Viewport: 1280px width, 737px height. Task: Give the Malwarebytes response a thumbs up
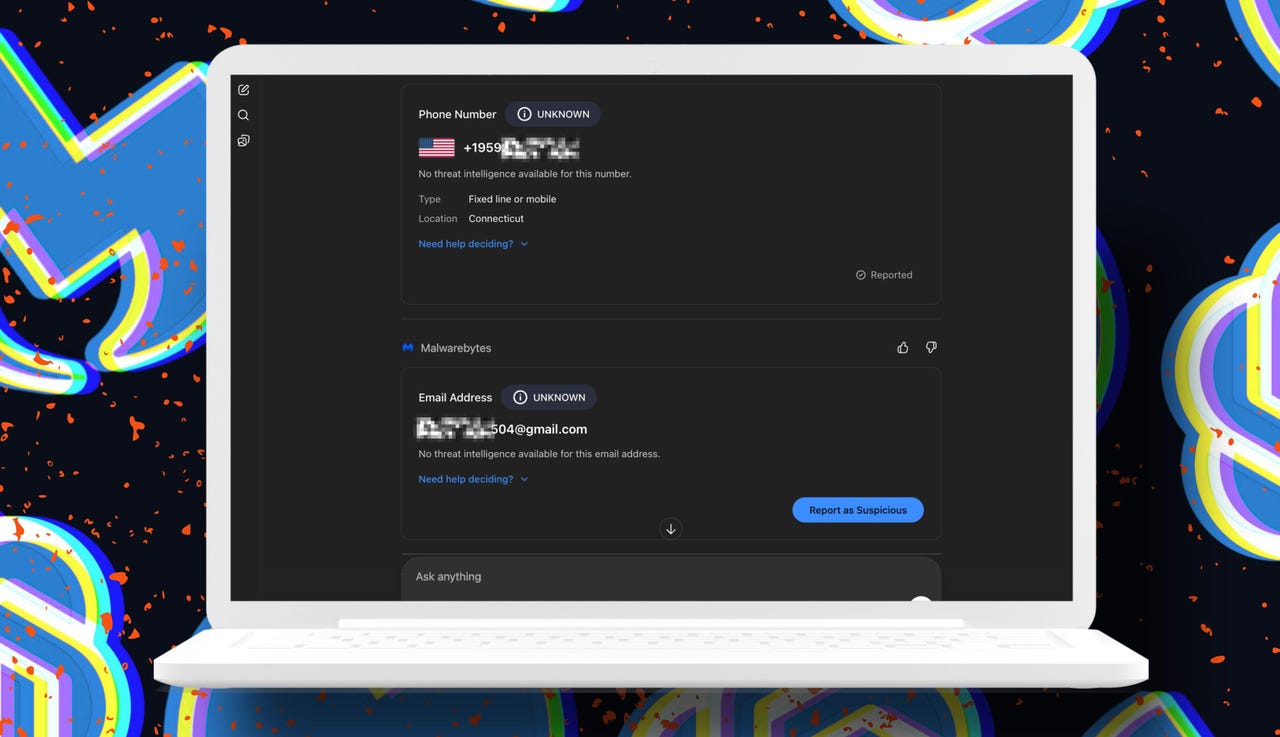[x=903, y=348]
